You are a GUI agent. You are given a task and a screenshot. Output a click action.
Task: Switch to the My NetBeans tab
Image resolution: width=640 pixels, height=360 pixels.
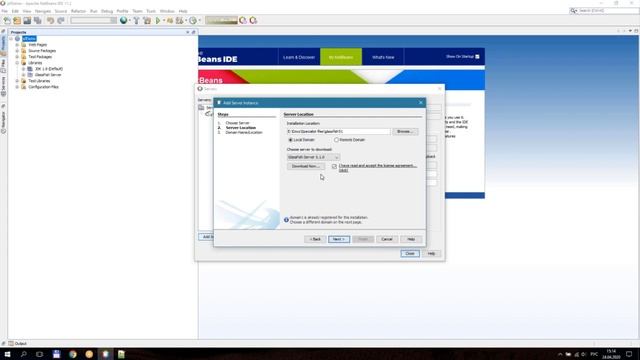(341, 57)
